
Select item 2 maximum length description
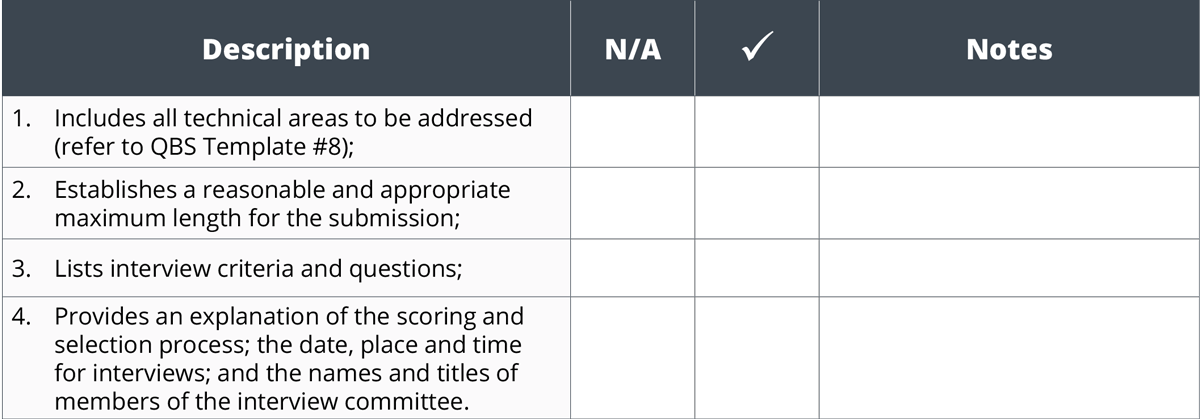coord(282,203)
